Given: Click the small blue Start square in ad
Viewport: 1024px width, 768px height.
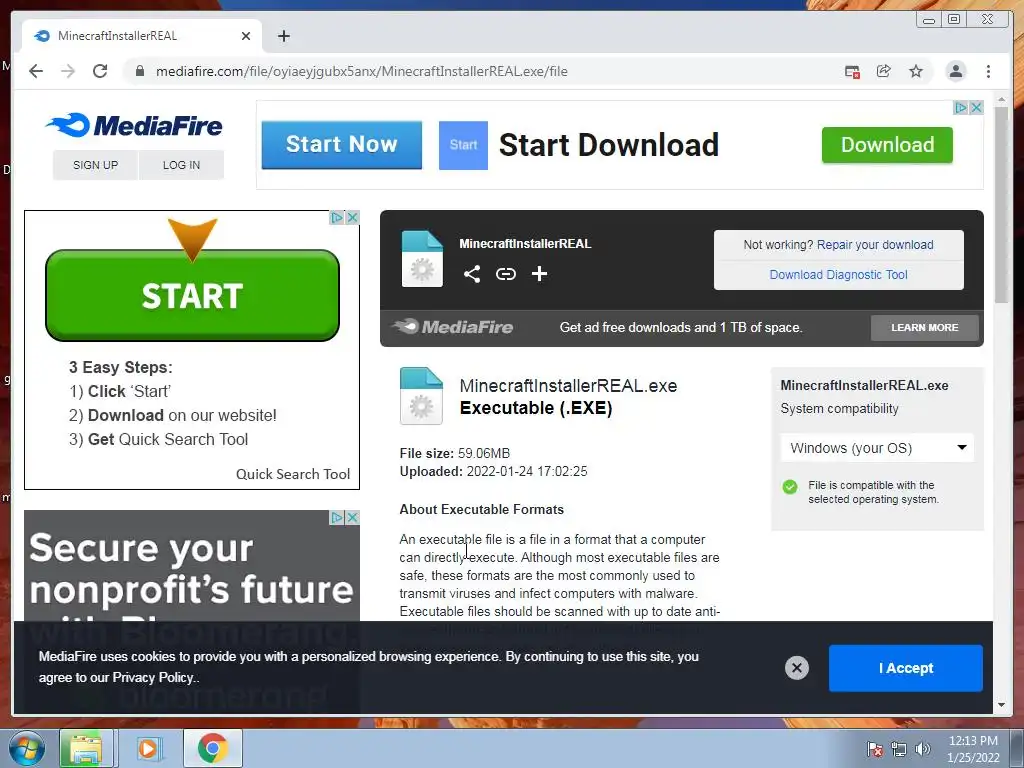Looking at the screenshot, I should [463, 145].
